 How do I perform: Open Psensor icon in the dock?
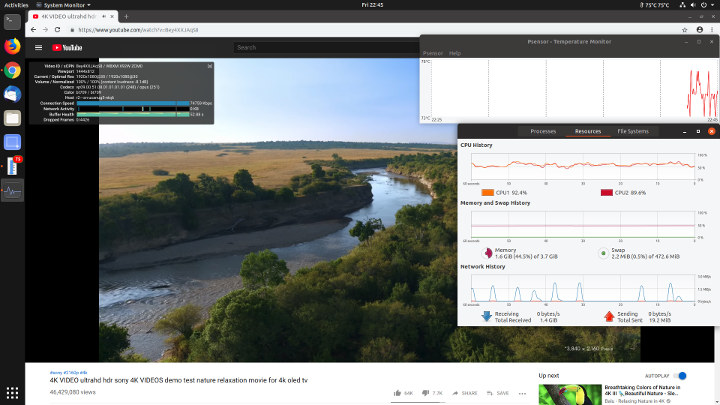12,166
